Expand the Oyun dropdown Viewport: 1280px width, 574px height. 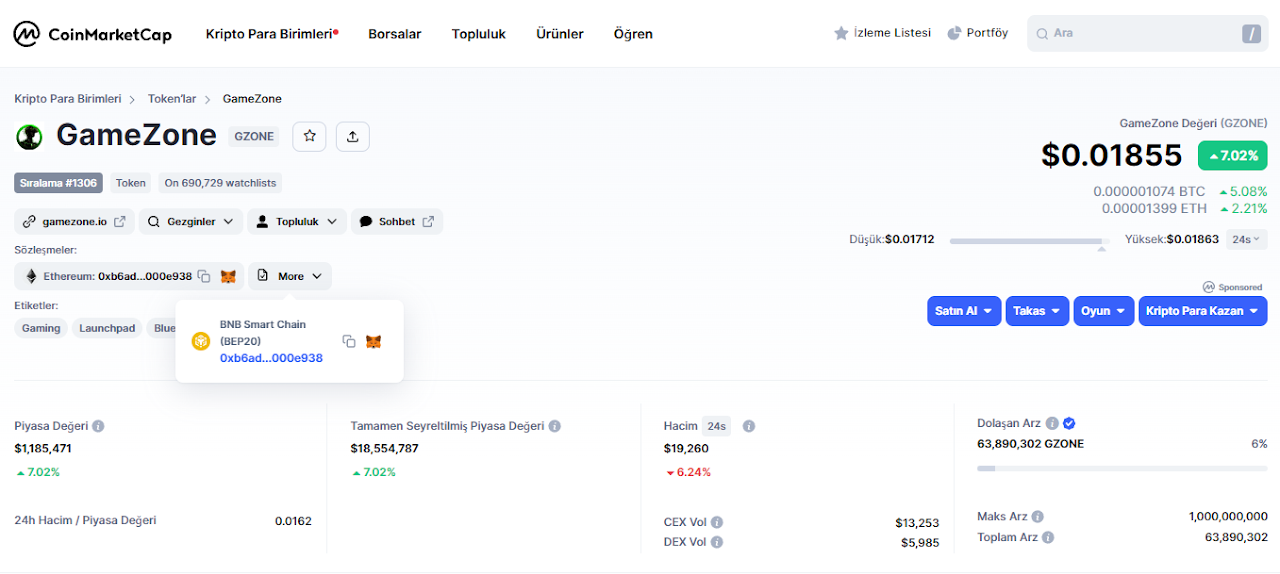coord(1104,311)
